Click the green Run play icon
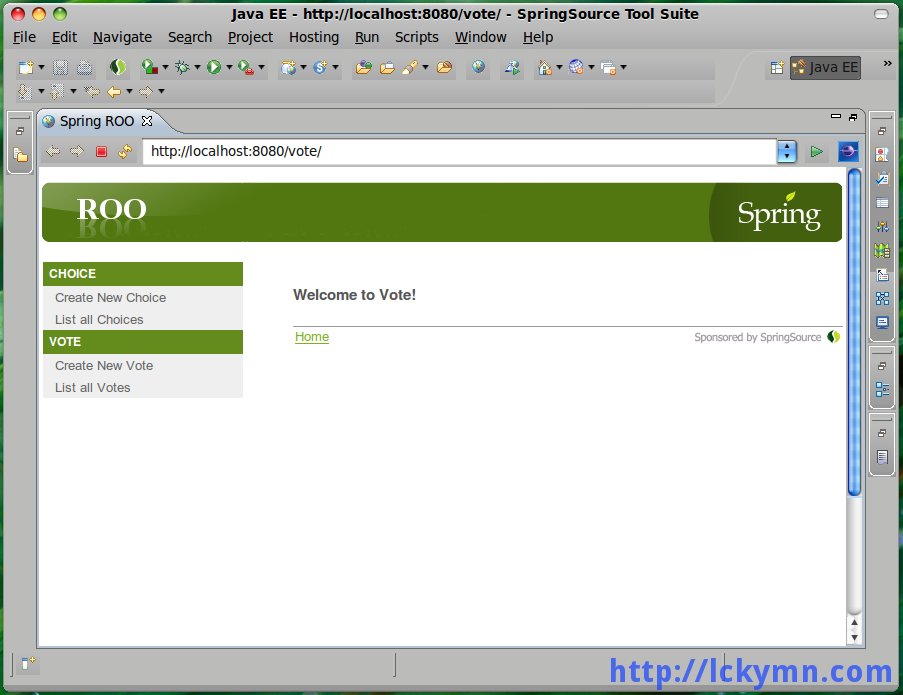The image size is (903, 695). 214,68
